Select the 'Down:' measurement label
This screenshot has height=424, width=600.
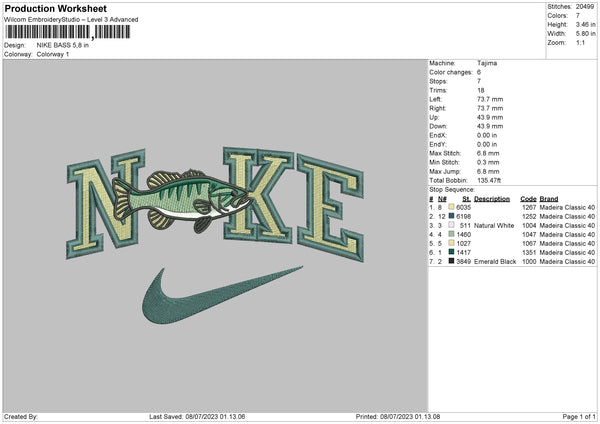438,126
